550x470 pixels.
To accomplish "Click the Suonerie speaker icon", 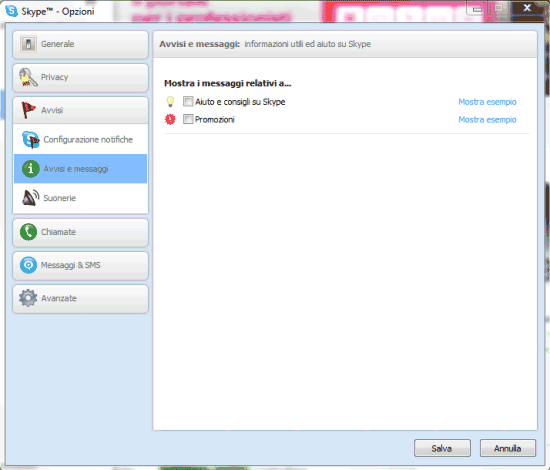I will [31, 198].
